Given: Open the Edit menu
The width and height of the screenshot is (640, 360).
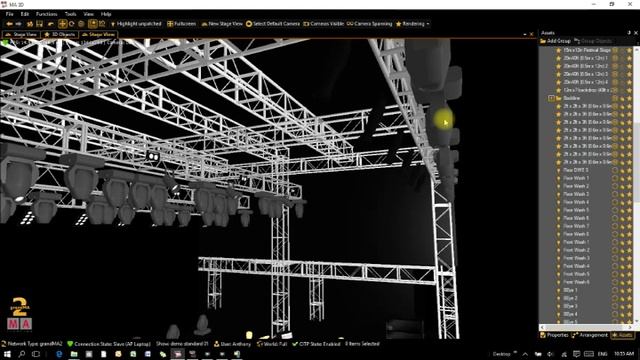Looking at the screenshot, I should tap(25, 14).
